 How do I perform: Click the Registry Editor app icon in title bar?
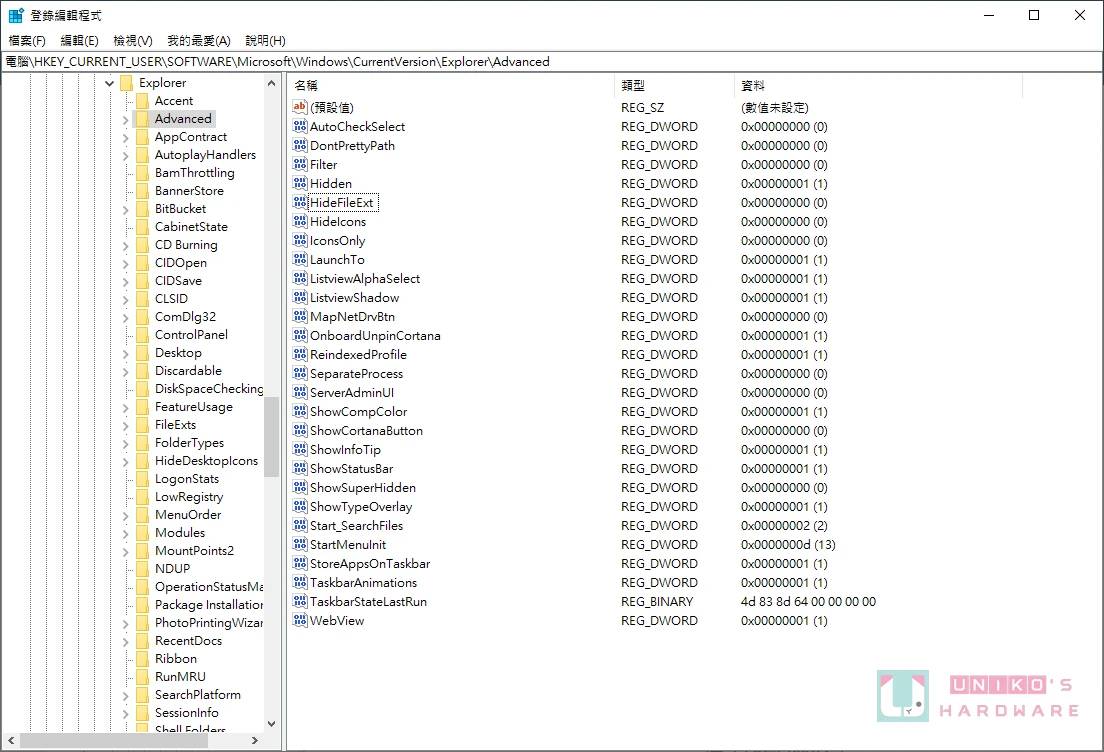pos(16,16)
